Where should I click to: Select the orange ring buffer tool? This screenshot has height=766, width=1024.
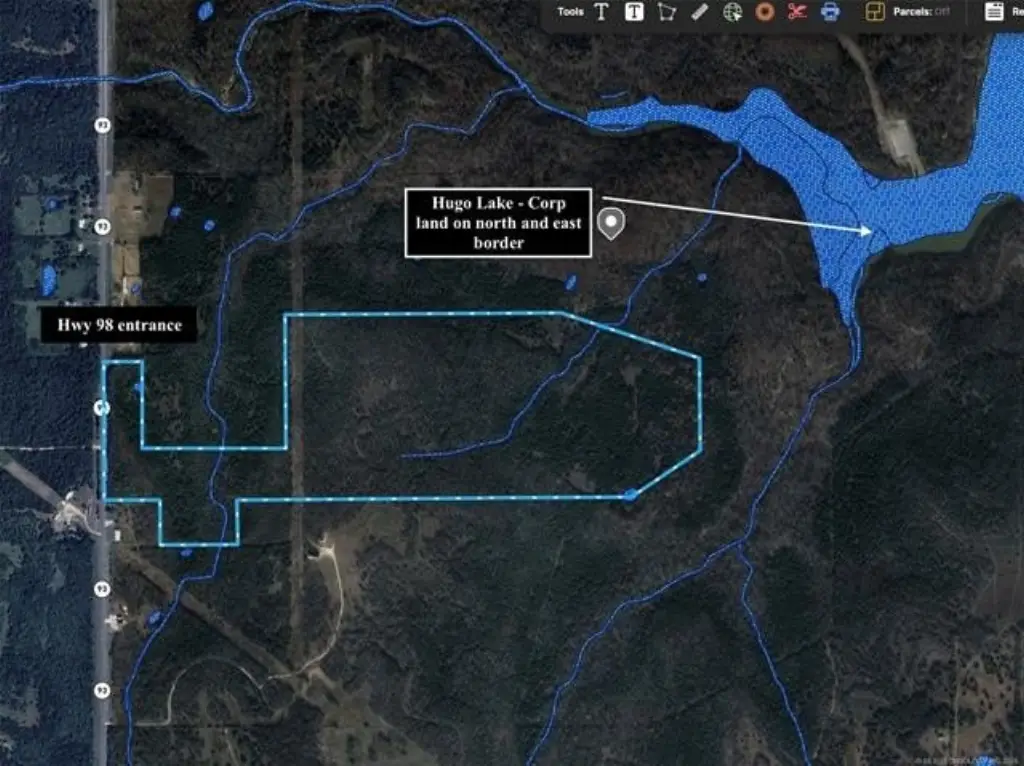coord(765,12)
